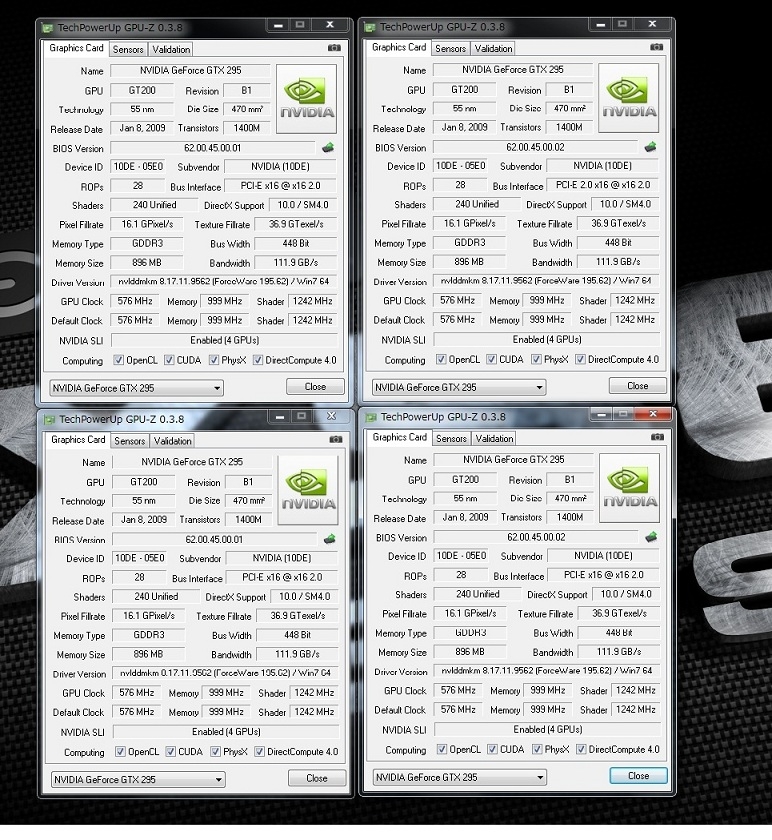Toggle OpenCL checkbox in upper-left GPU-Z window
Viewport: 772px width, 840px height.
(118, 360)
